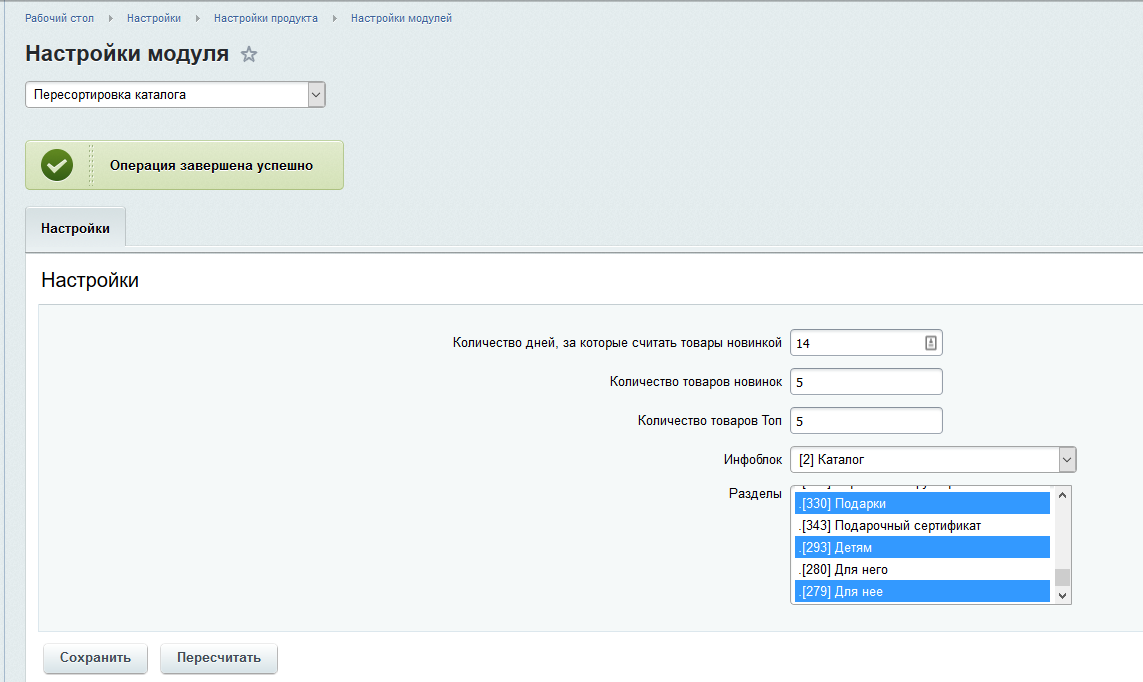
Task: Select the [279] Для нее section
Action: (920, 591)
